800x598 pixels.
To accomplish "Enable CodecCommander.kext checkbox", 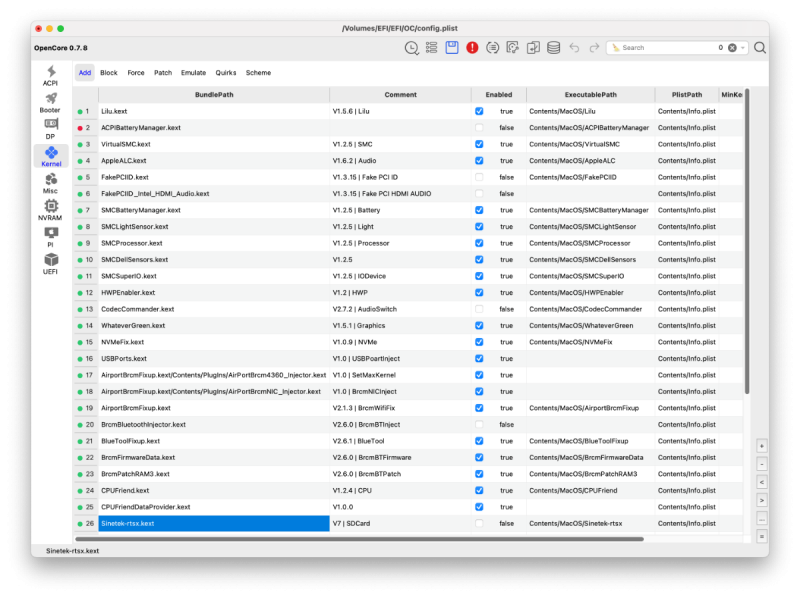I will click(479, 309).
